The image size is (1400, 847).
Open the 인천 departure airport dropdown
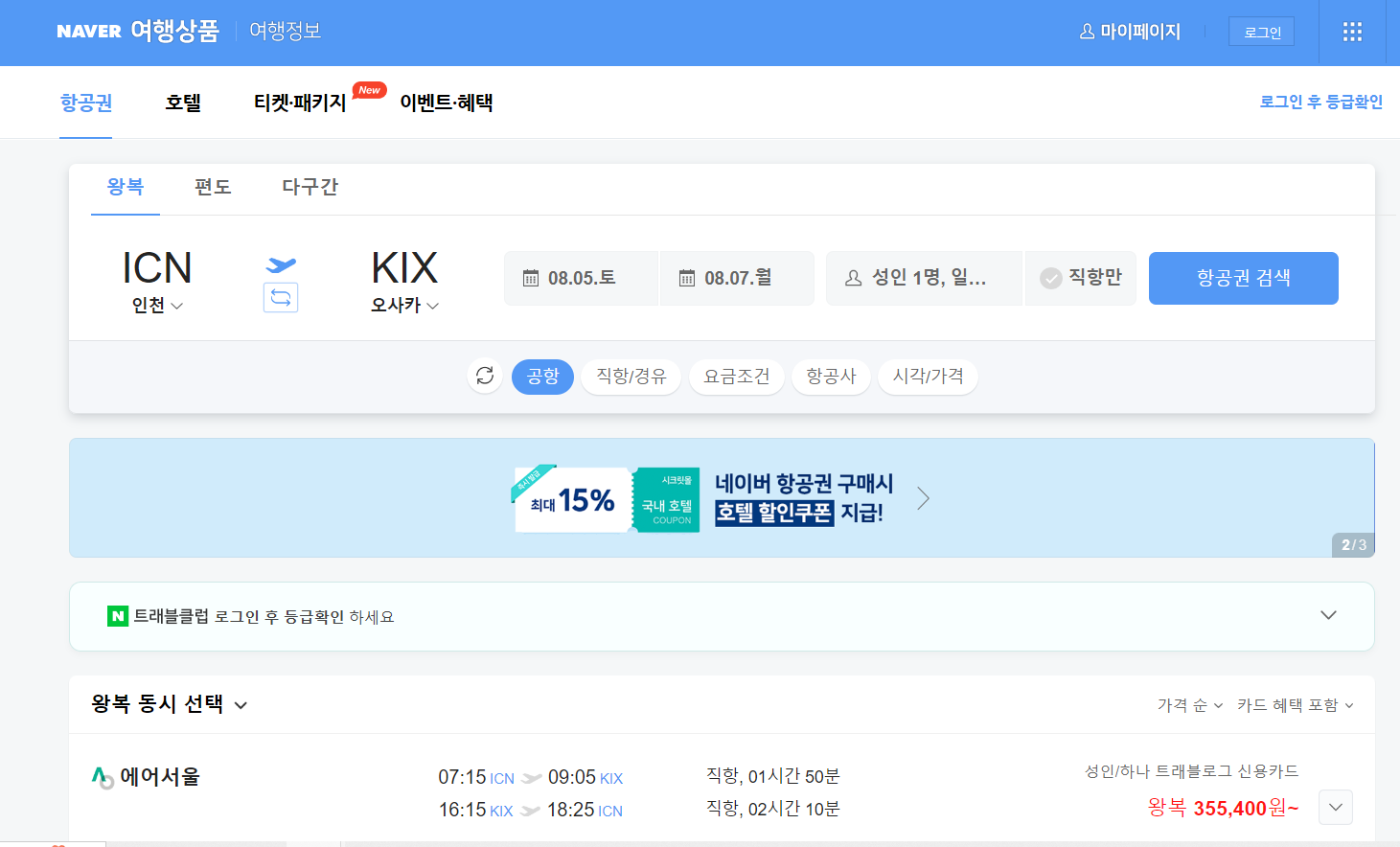(x=155, y=305)
